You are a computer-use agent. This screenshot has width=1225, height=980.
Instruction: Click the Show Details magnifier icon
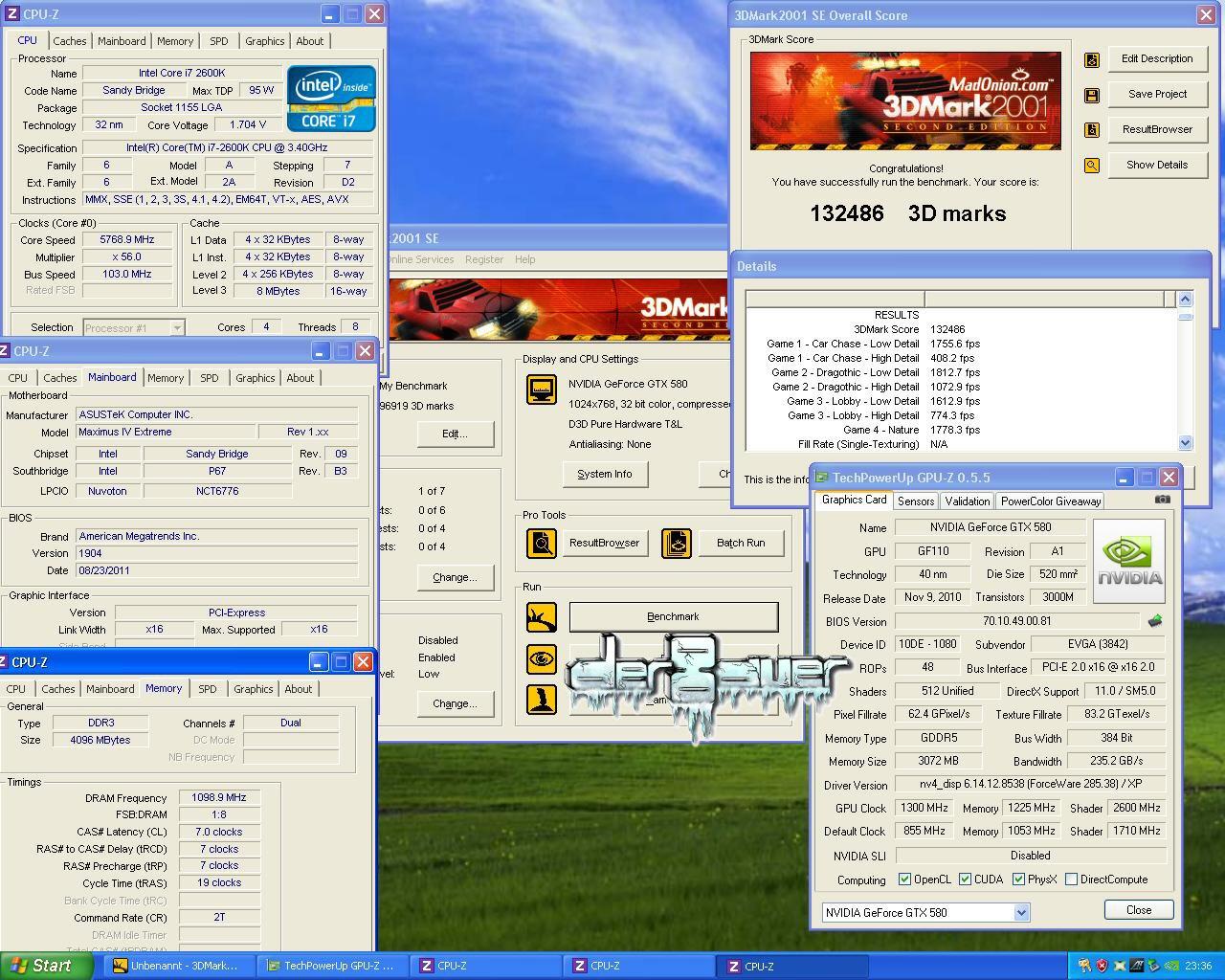(1091, 166)
